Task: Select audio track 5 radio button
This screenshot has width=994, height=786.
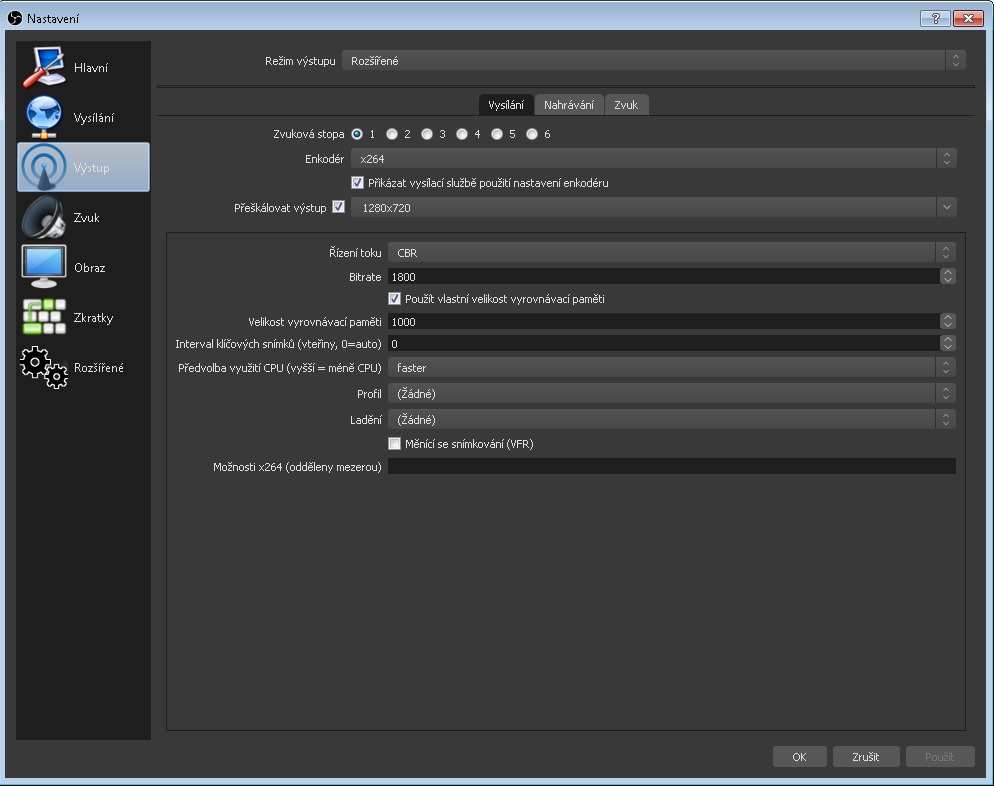Action: [496, 134]
